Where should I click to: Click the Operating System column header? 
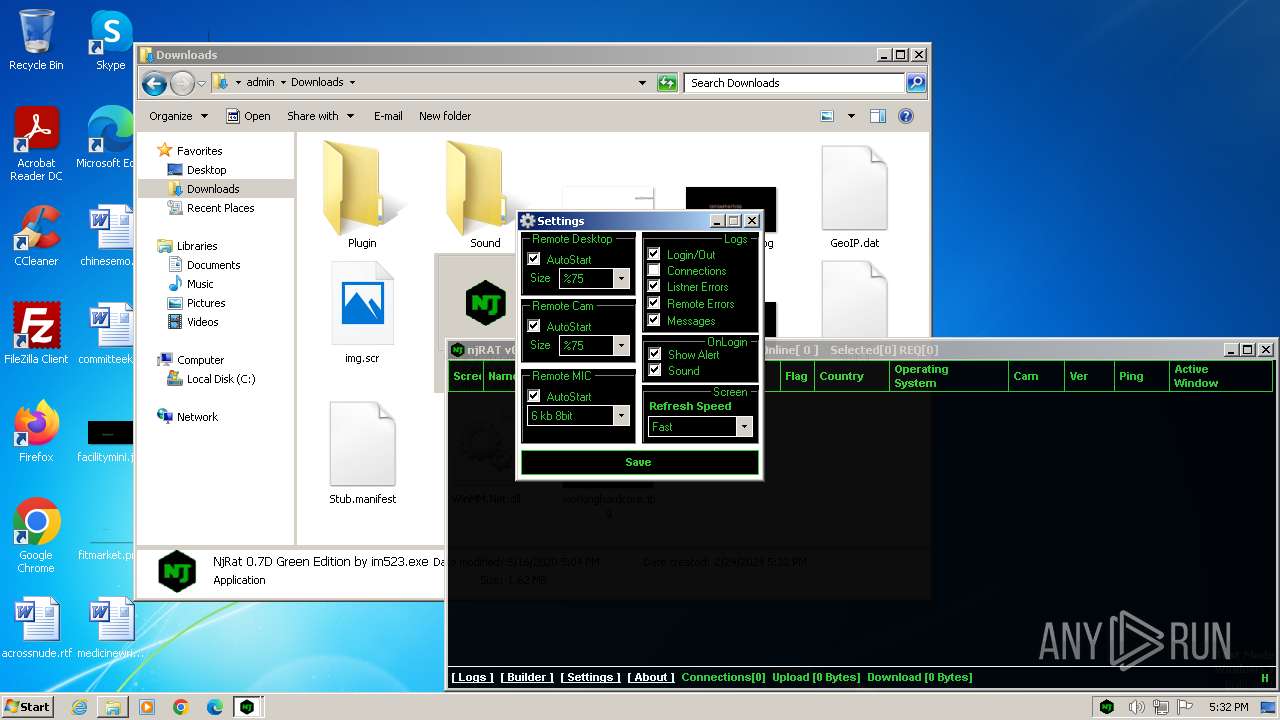(x=948, y=376)
